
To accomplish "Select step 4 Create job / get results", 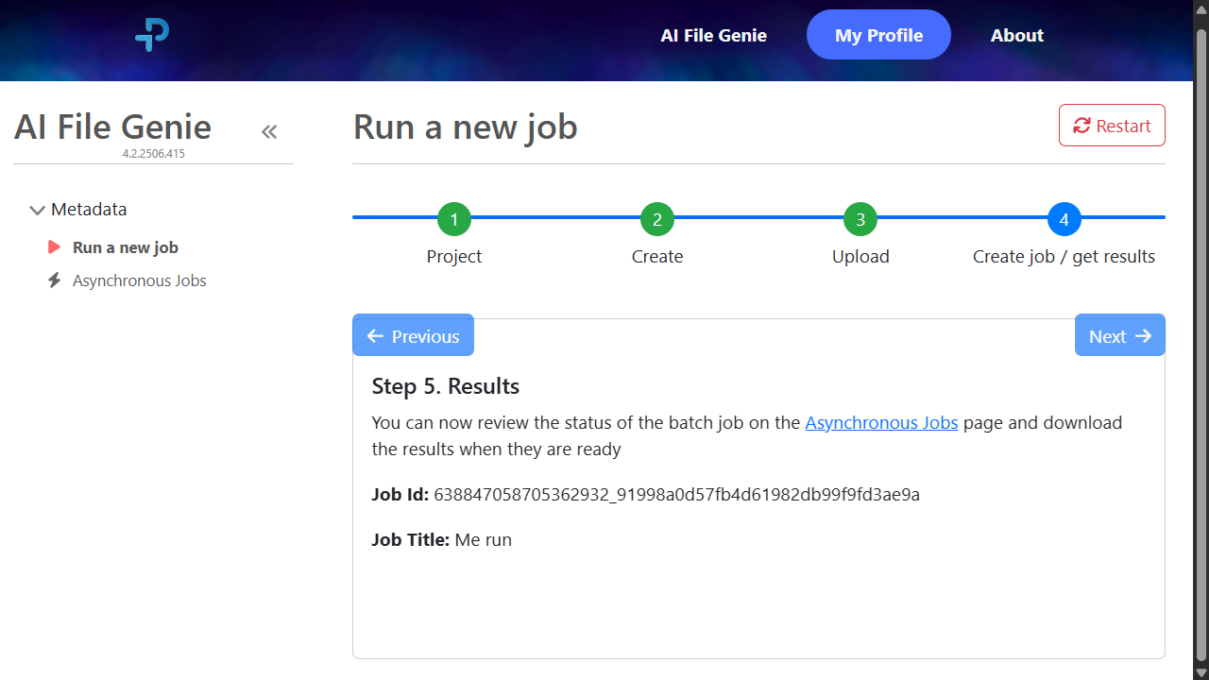I will (1063, 219).
